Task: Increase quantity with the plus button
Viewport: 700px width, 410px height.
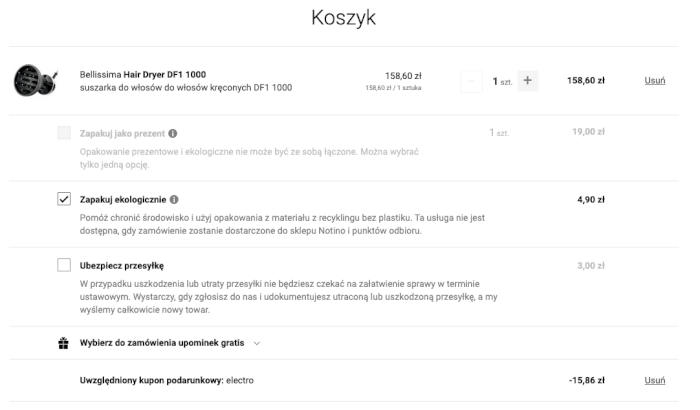Action: 528,81
